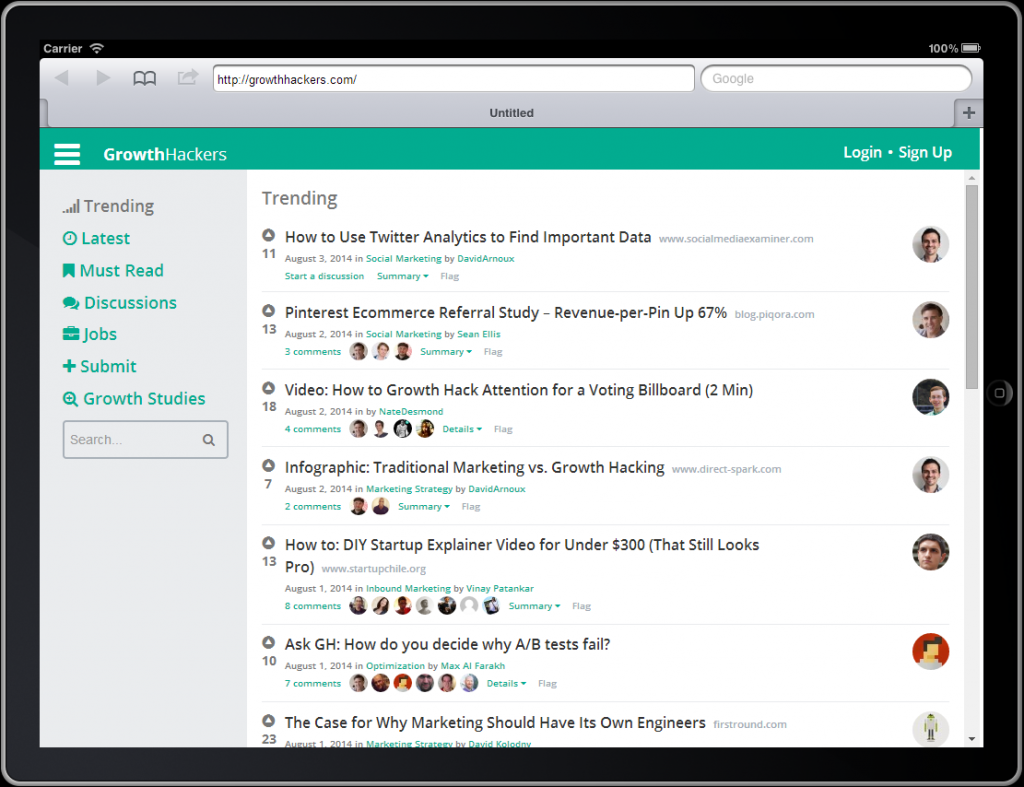Expand Summary dropdown on the Twitter Analytics post

[402, 276]
